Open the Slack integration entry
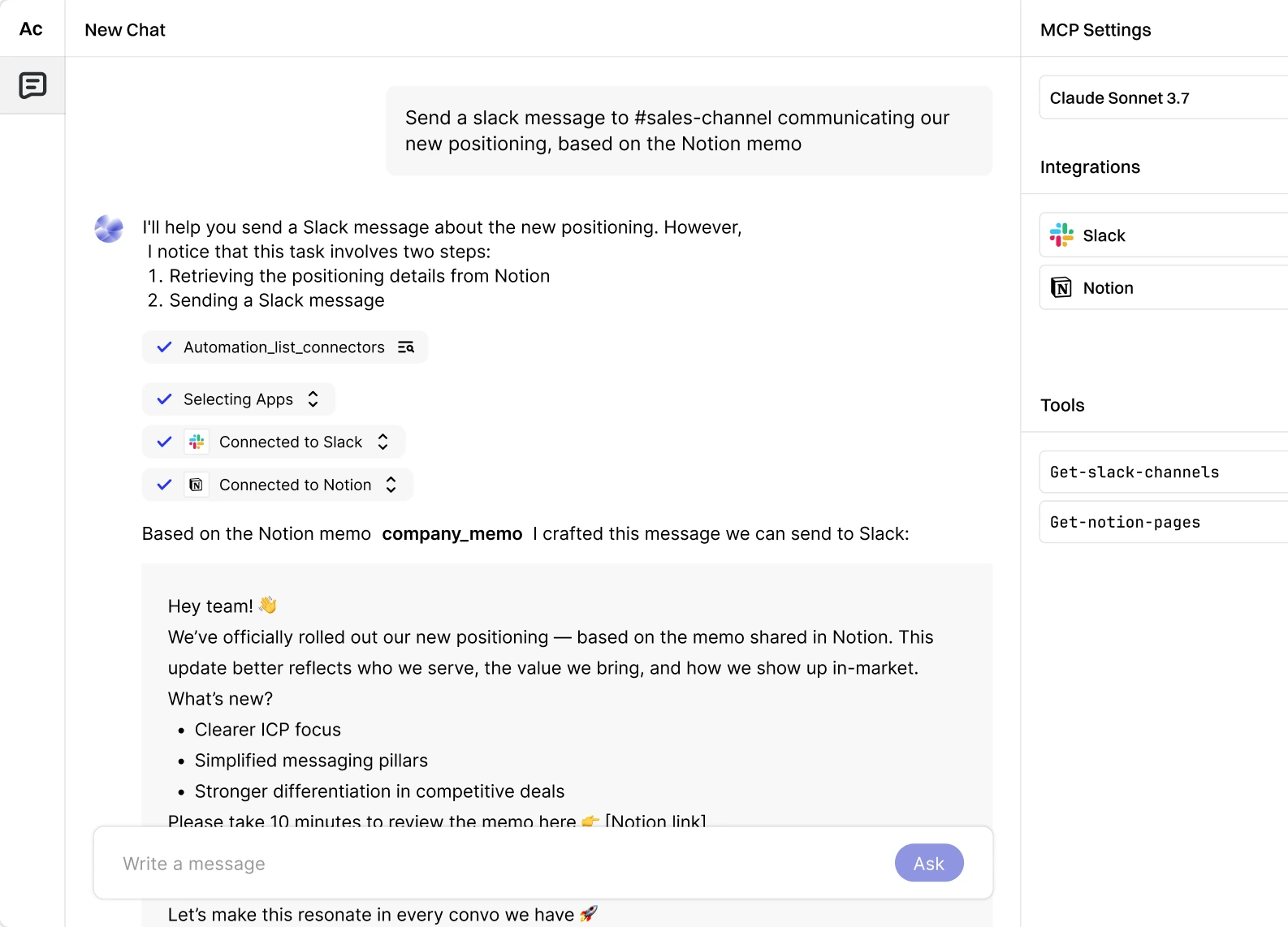 pyautogui.click(x=1164, y=235)
